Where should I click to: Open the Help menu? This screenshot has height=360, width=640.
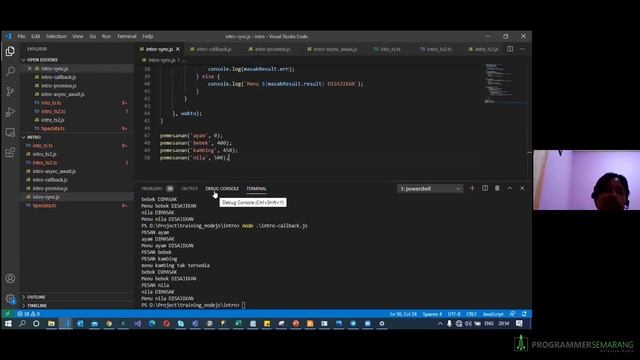[148, 36]
